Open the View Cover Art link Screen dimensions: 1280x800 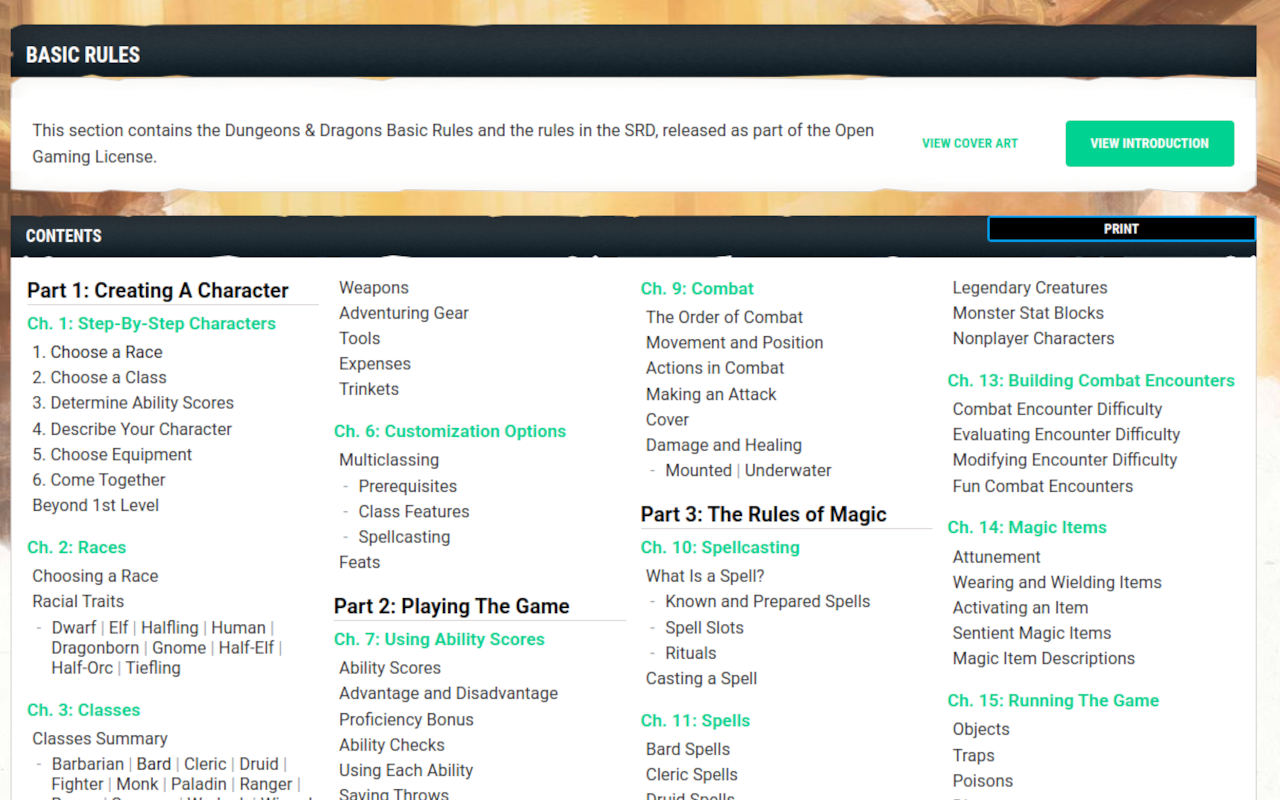970,143
